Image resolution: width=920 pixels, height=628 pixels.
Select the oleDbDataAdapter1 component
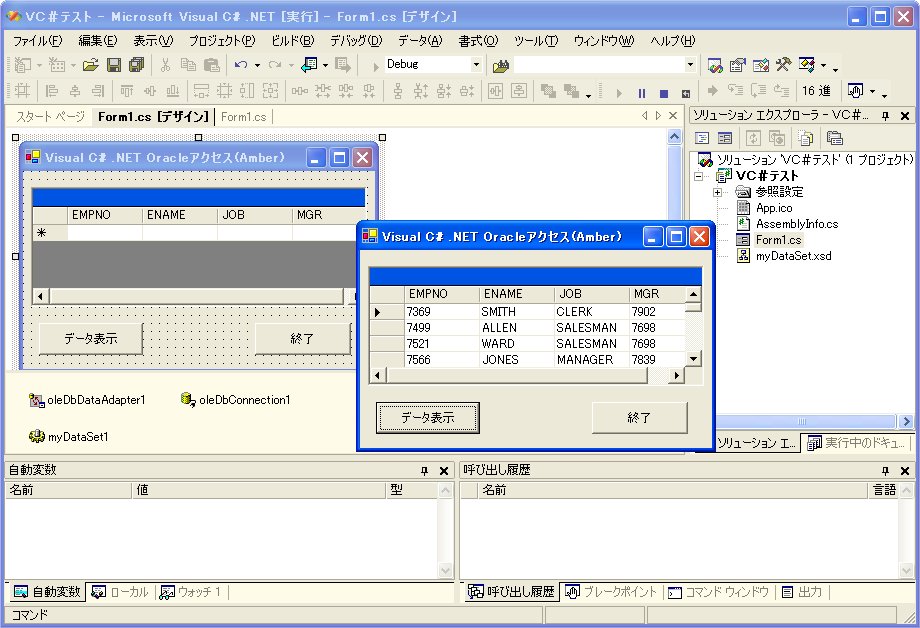[87, 400]
